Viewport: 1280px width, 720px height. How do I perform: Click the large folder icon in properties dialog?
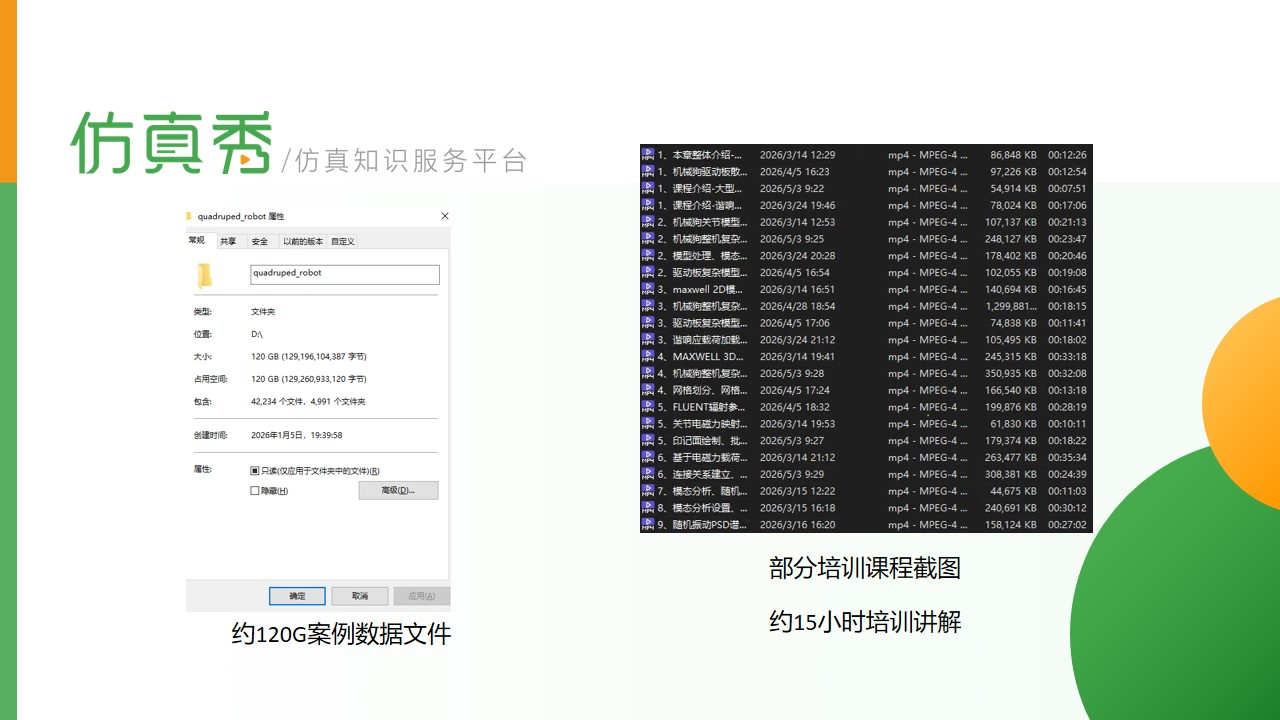tap(205, 275)
